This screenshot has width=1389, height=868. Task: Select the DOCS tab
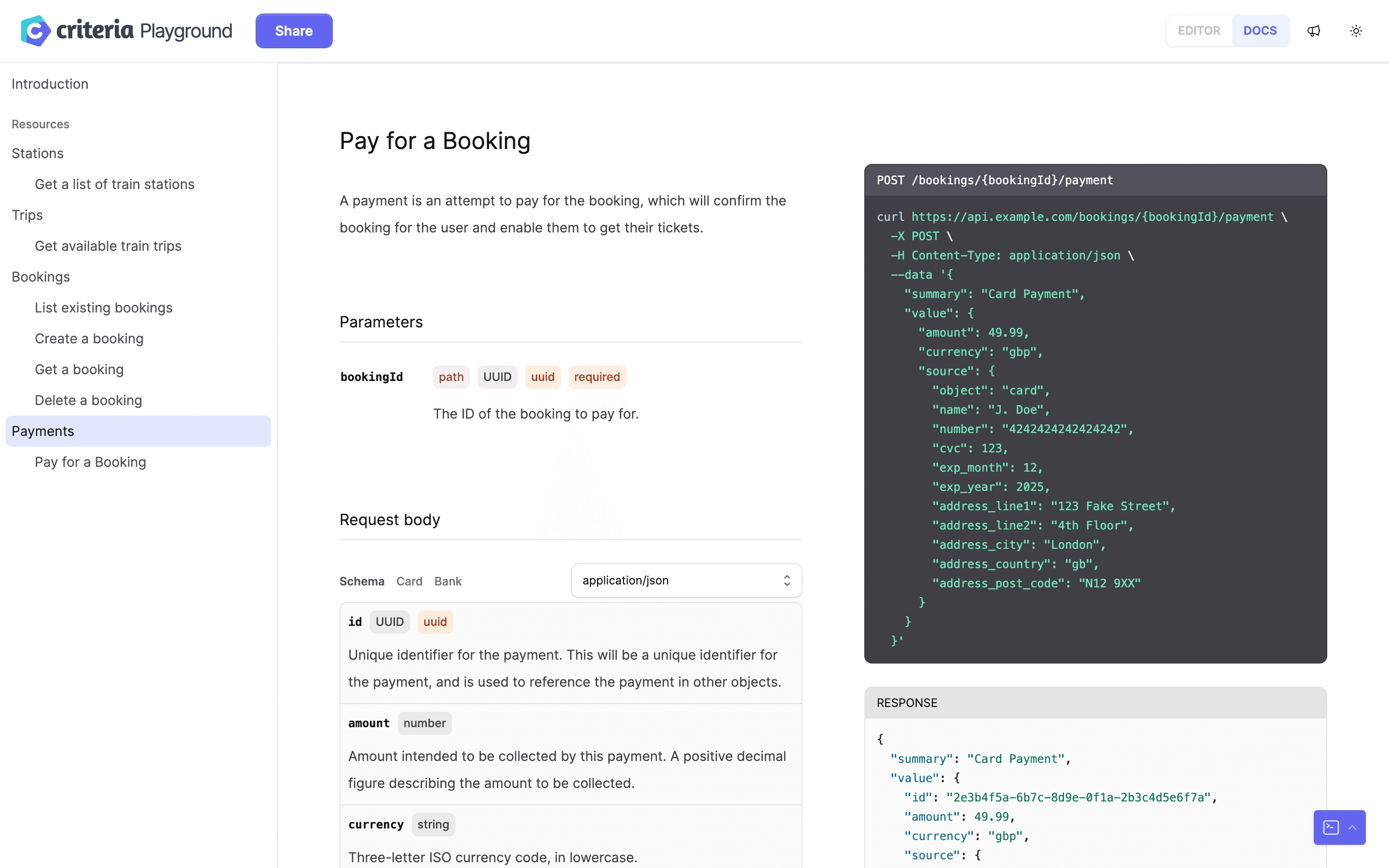(1260, 30)
